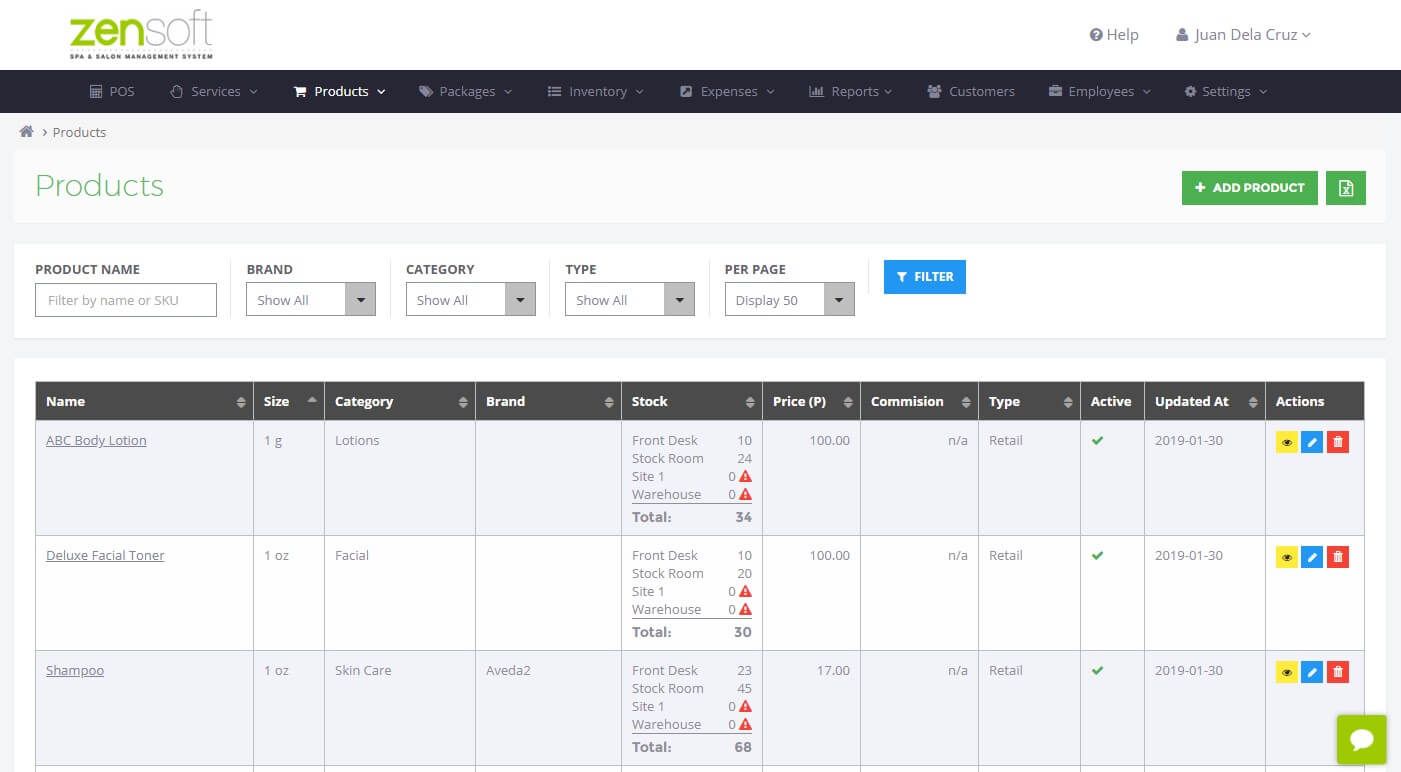1401x772 pixels.
Task: Sort table by Brand column
Action: click(548, 401)
